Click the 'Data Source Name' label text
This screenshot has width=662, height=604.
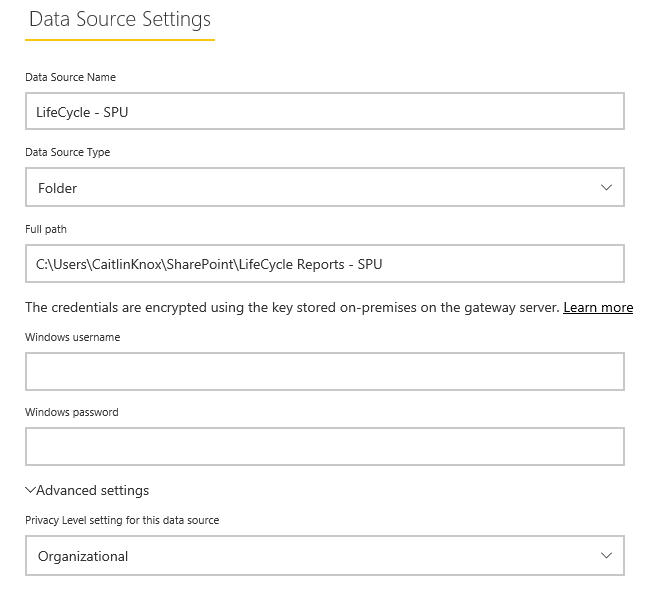coord(71,77)
